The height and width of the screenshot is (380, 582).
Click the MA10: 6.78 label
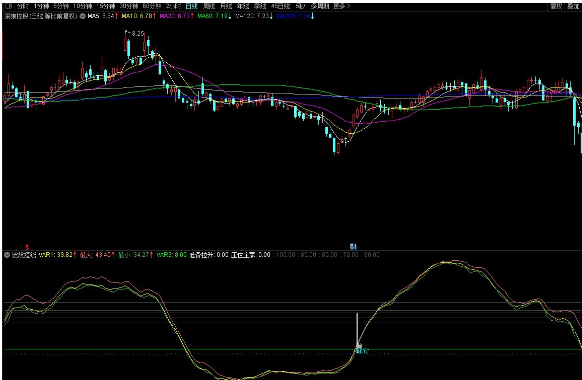(137, 16)
